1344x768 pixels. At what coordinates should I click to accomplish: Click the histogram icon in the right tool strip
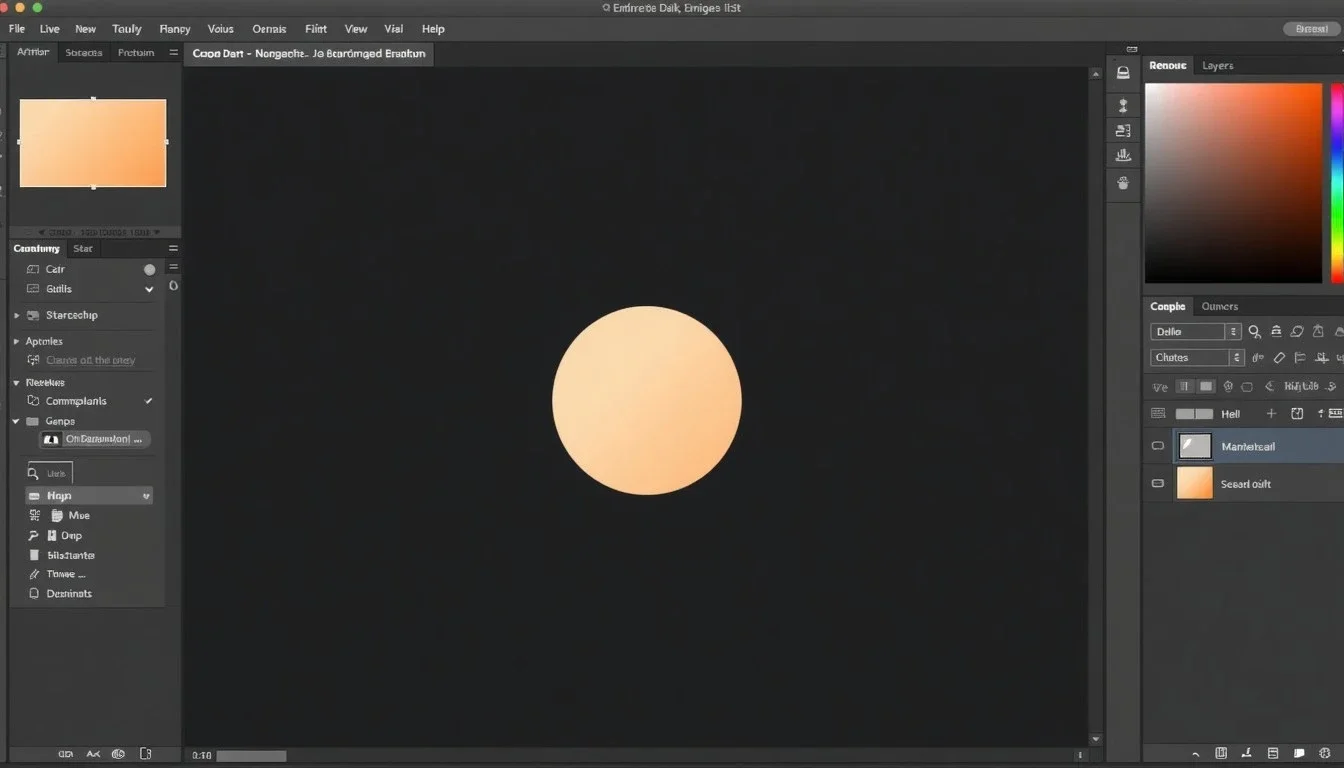click(x=1123, y=155)
